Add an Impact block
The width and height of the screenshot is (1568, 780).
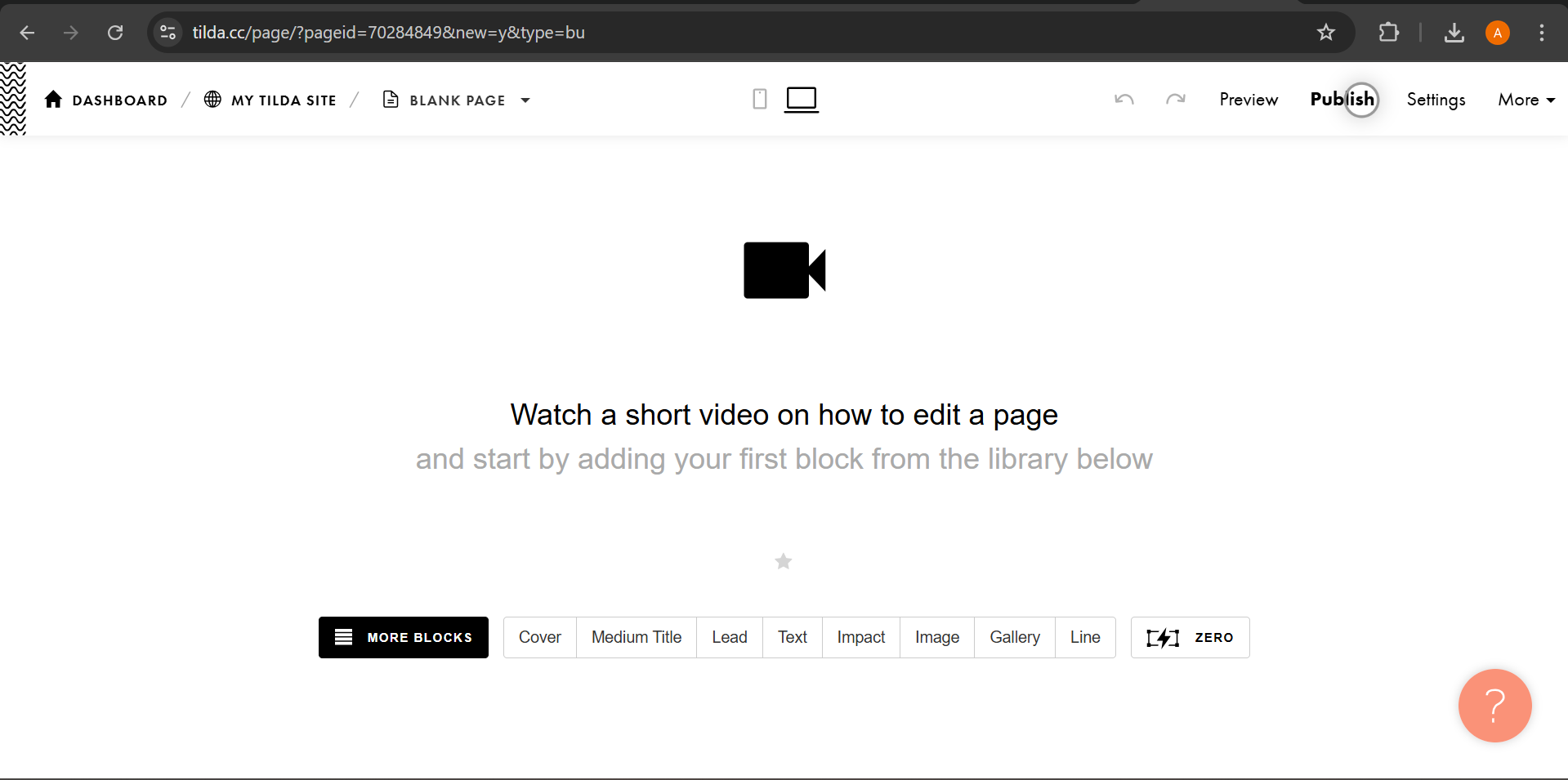point(861,637)
